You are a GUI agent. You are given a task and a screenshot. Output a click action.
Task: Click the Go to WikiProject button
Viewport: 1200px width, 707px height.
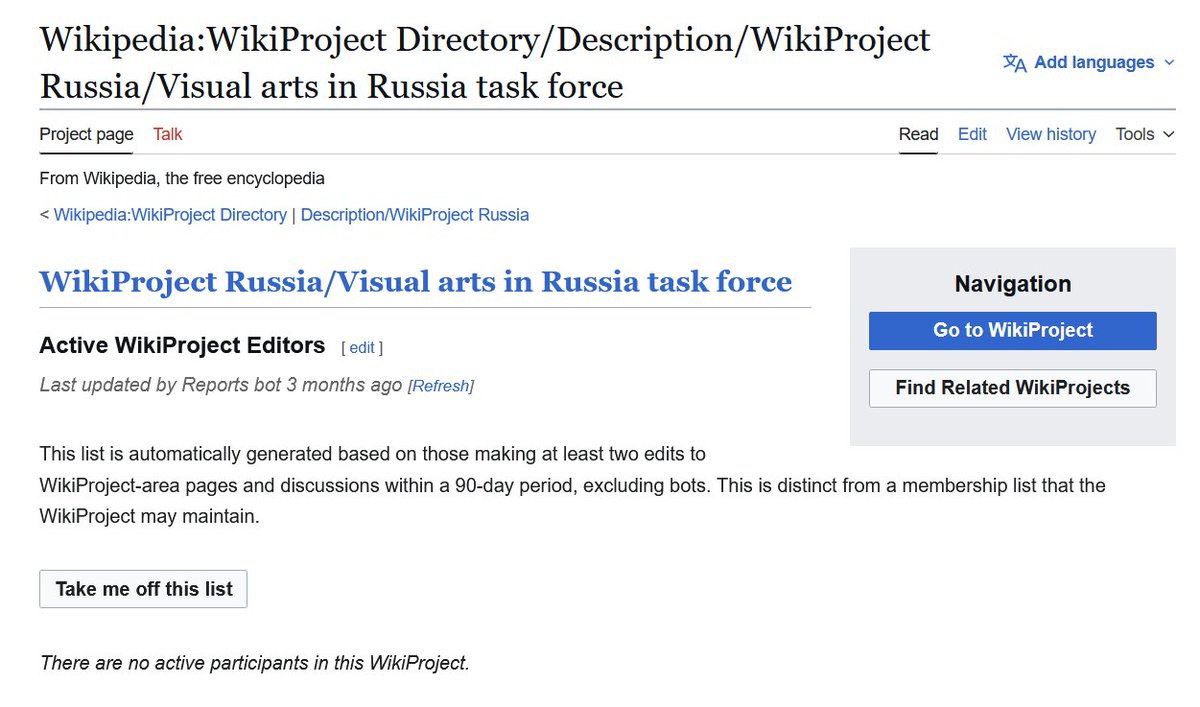click(x=1013, y=330)
